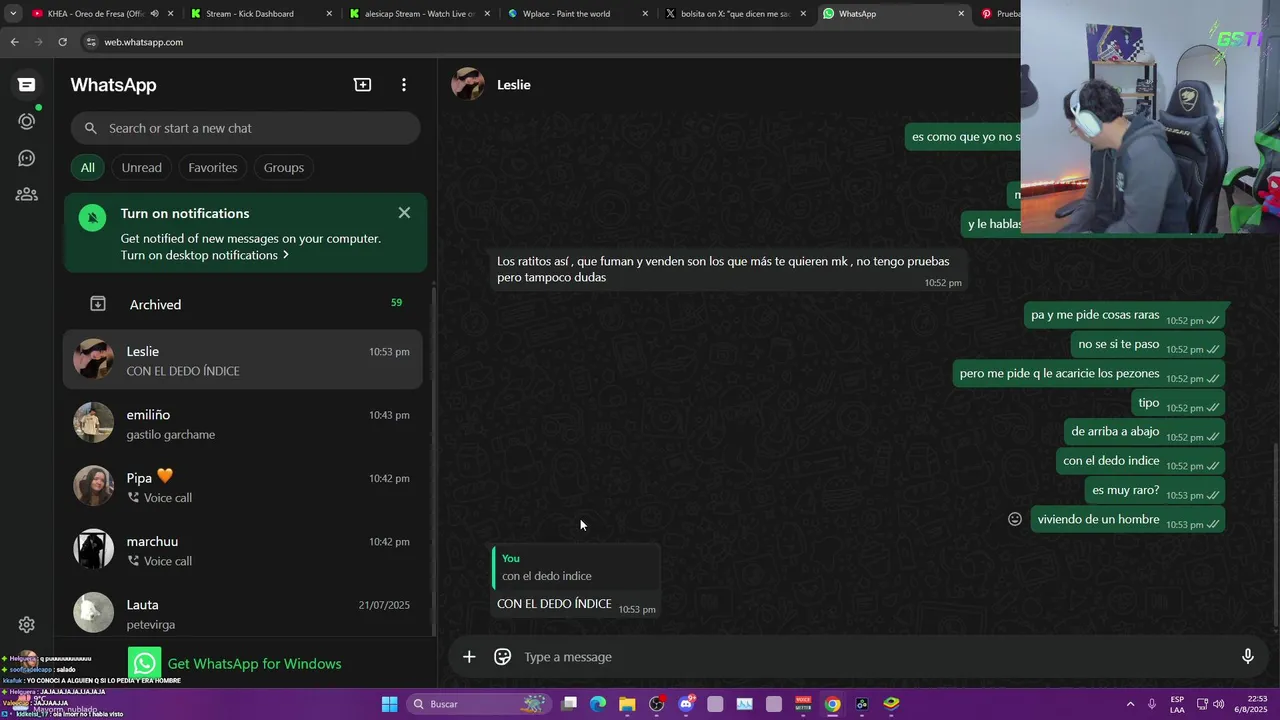Screen dimensions: 1280x720
Task: Open WhatsApp settings gear icon
Action: 27,625
